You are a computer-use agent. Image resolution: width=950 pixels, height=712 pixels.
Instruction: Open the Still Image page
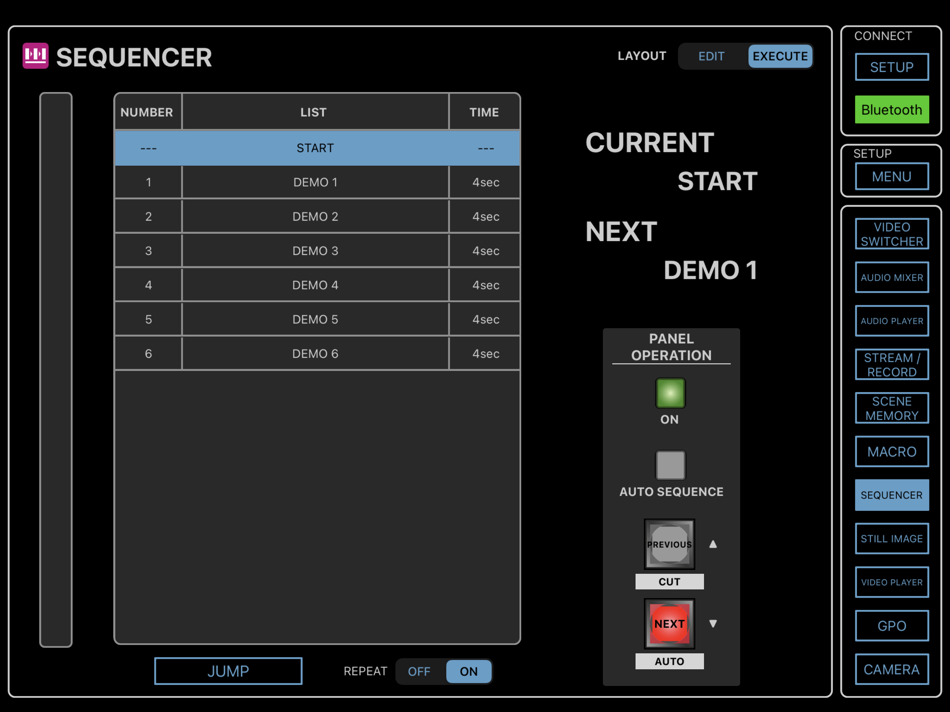[x=891, y=539]
